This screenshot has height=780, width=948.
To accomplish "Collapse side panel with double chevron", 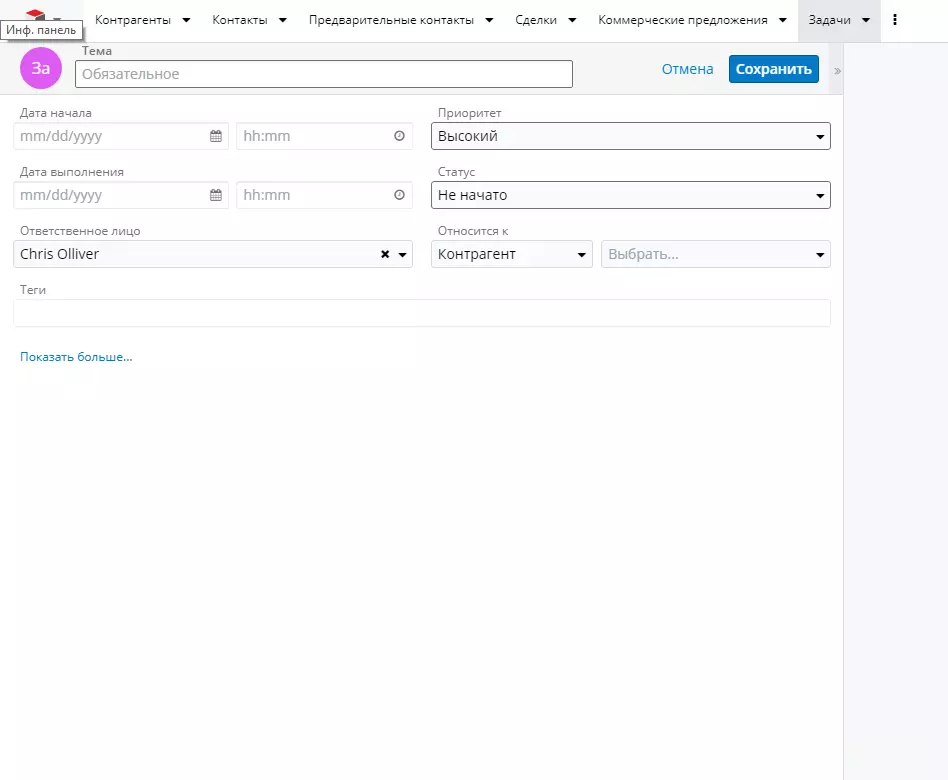I will (x=837, y=71).
